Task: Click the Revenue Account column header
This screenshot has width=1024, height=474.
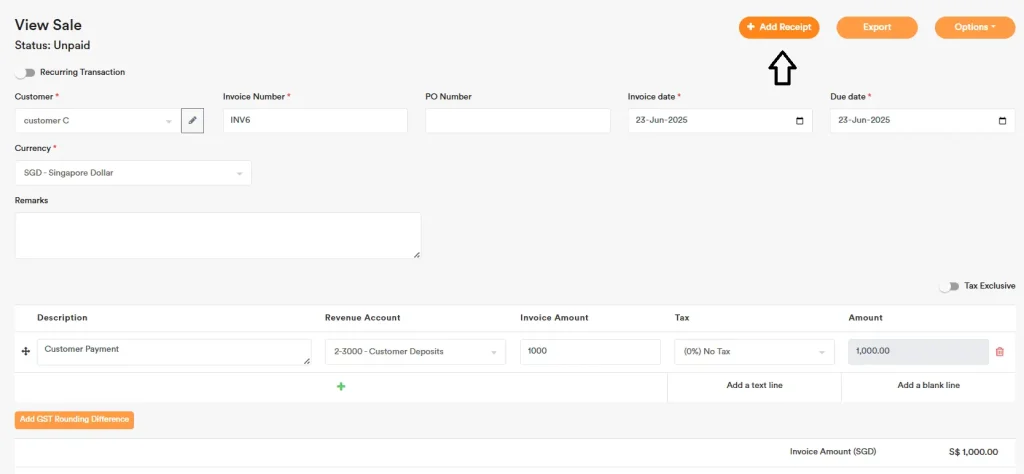Action: point(362,318)
